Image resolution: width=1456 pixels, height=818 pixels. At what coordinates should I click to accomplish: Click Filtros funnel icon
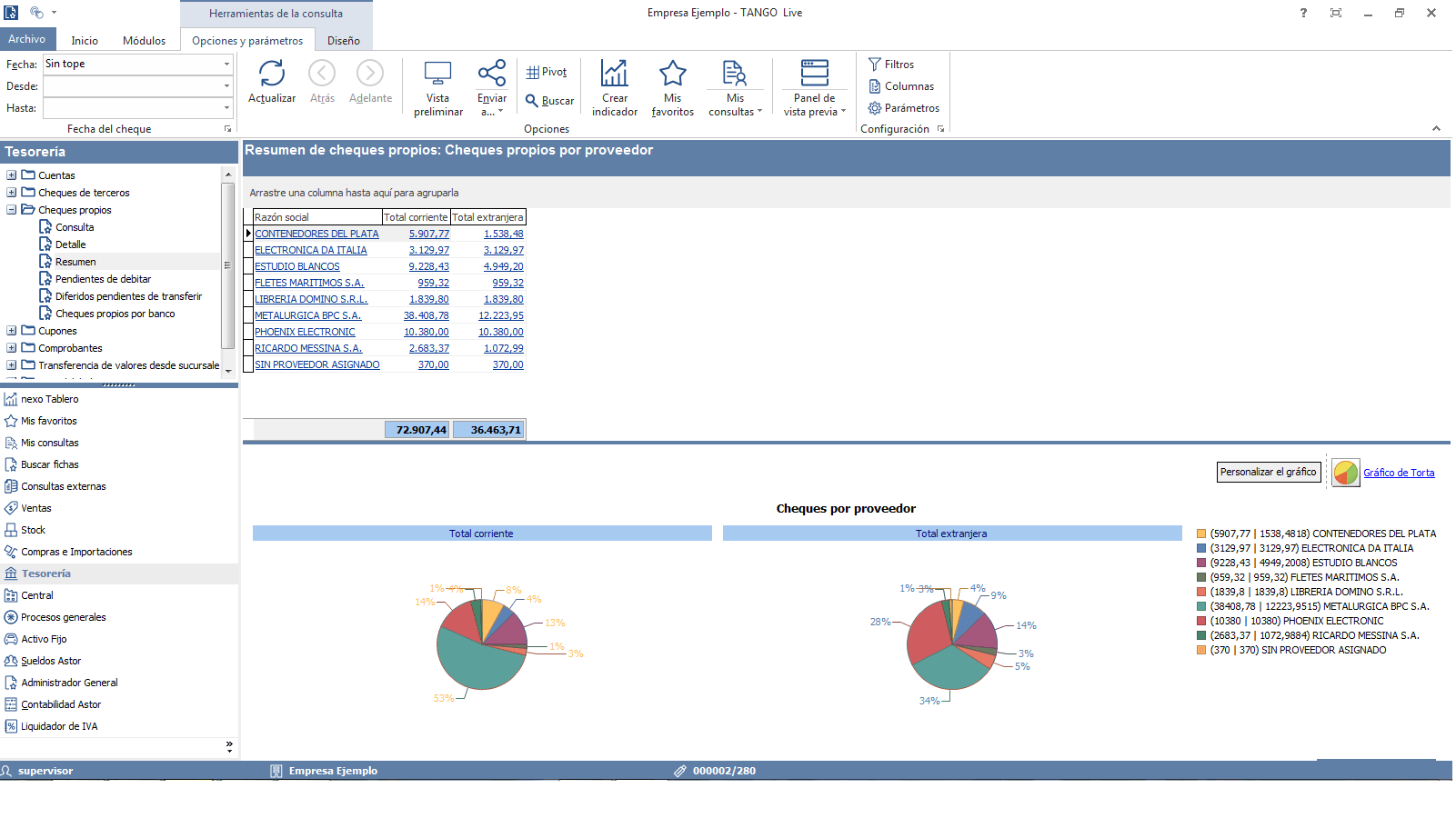[875, 65]
